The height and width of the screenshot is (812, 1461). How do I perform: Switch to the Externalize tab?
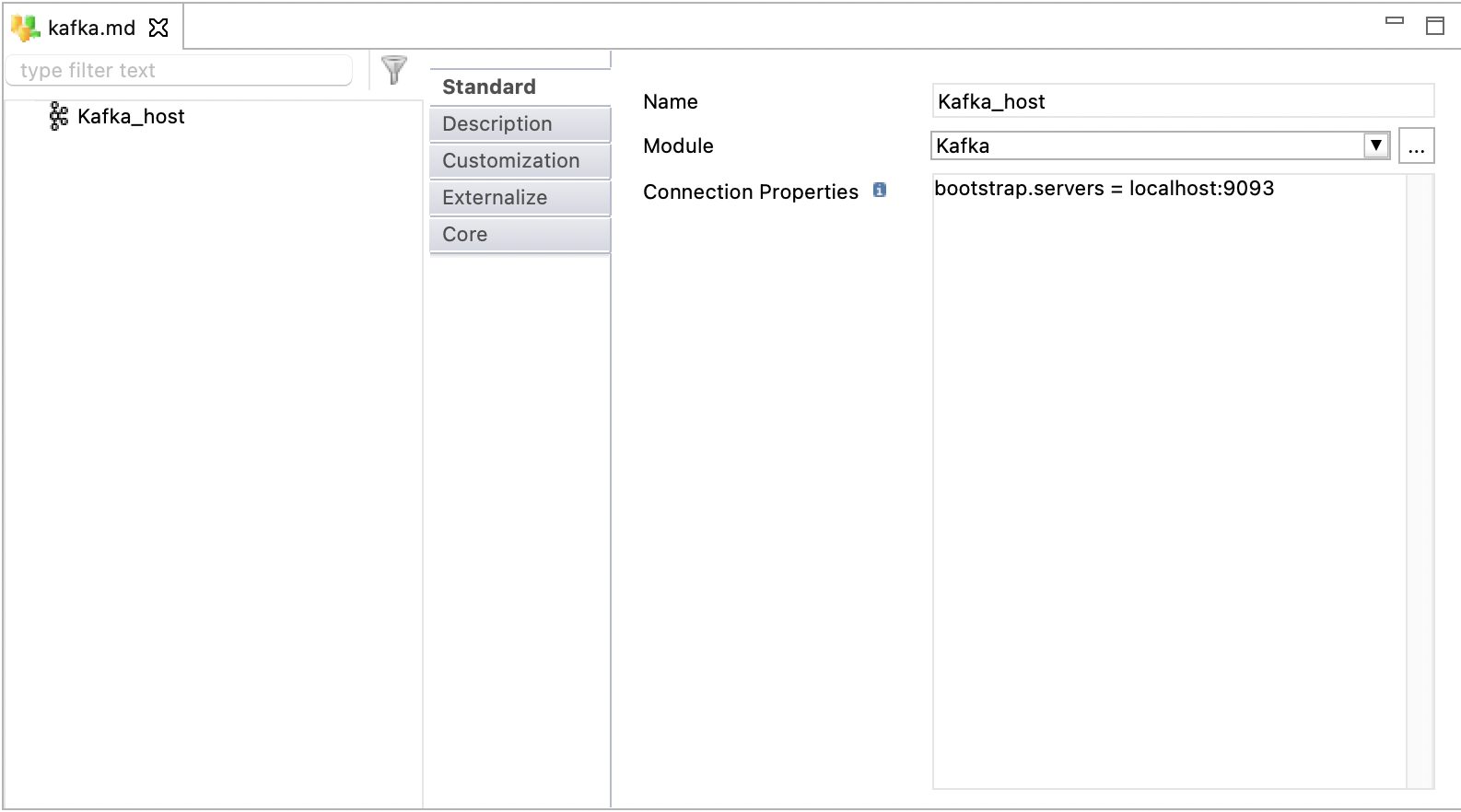[x=520, y=198]
